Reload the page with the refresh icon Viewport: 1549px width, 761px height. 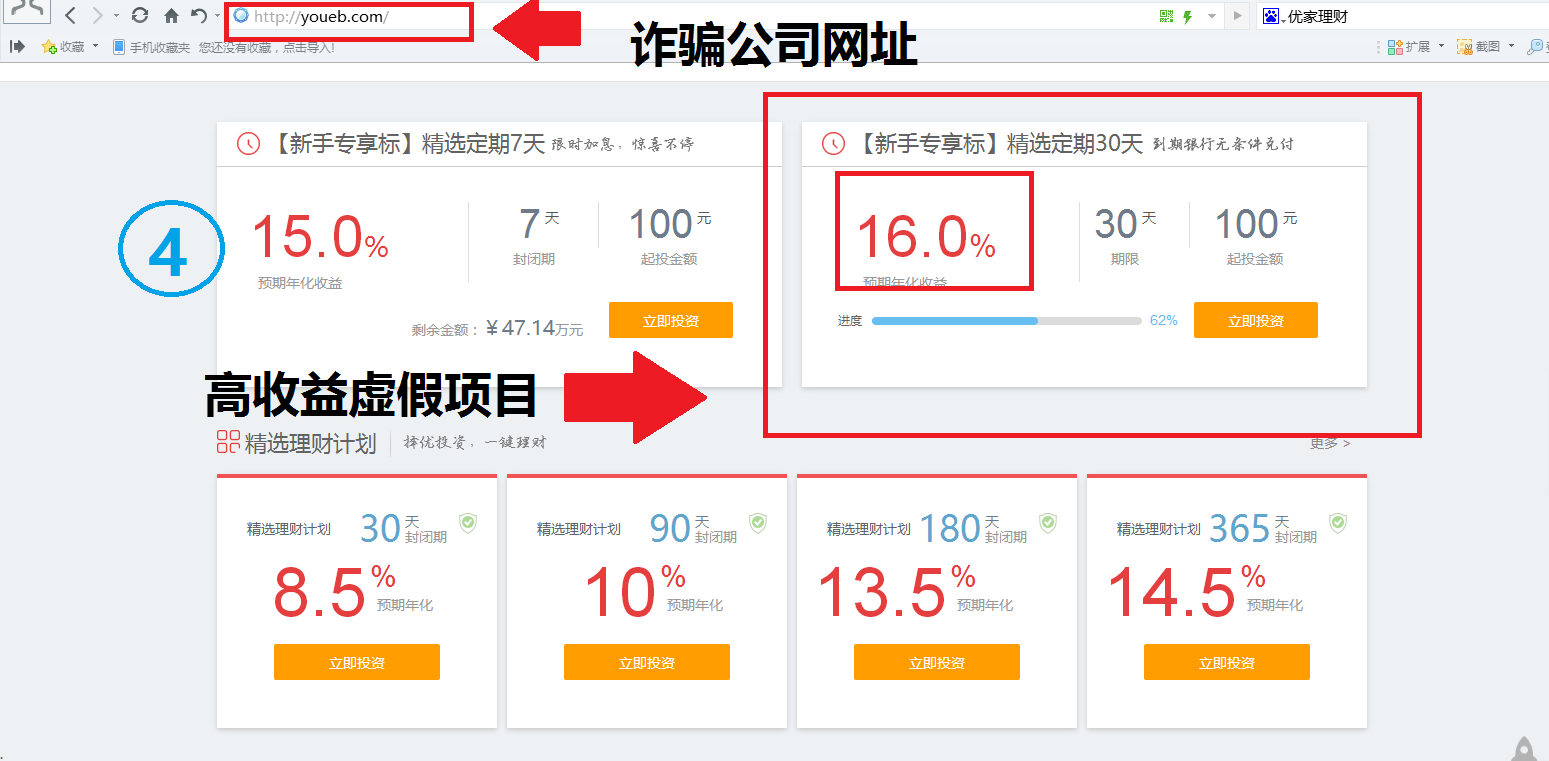coord(140,16)
